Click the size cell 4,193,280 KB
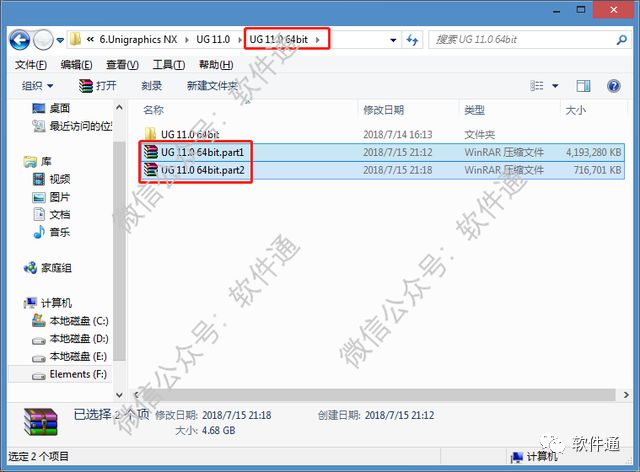Image resolution: width=640 pixels, height=472 pixels. (x=593, y=152)
